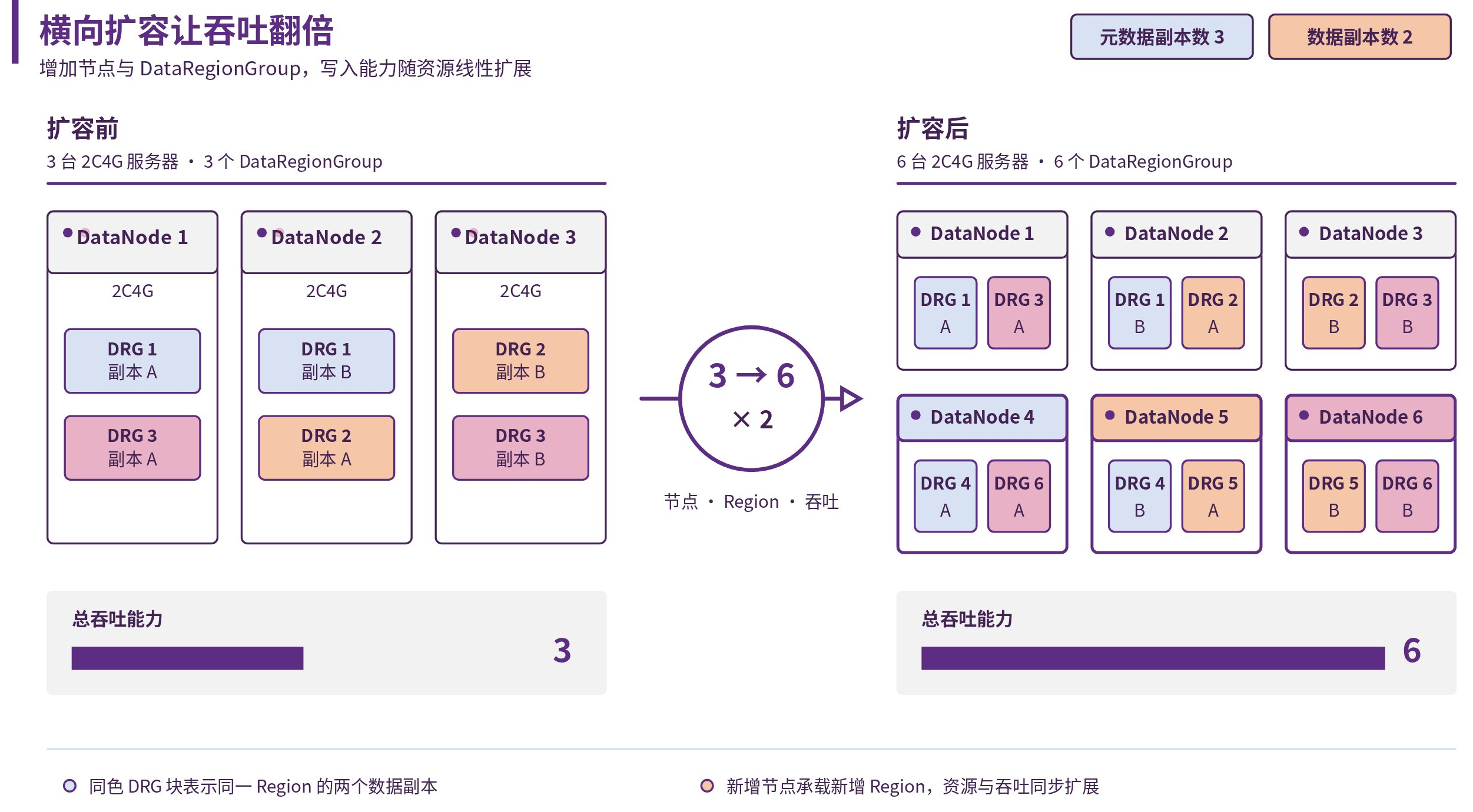This screenshot has width=1473, height=812.
Task: Select the 元数据副本数 3 badge
Action: tap(1162, 37)
